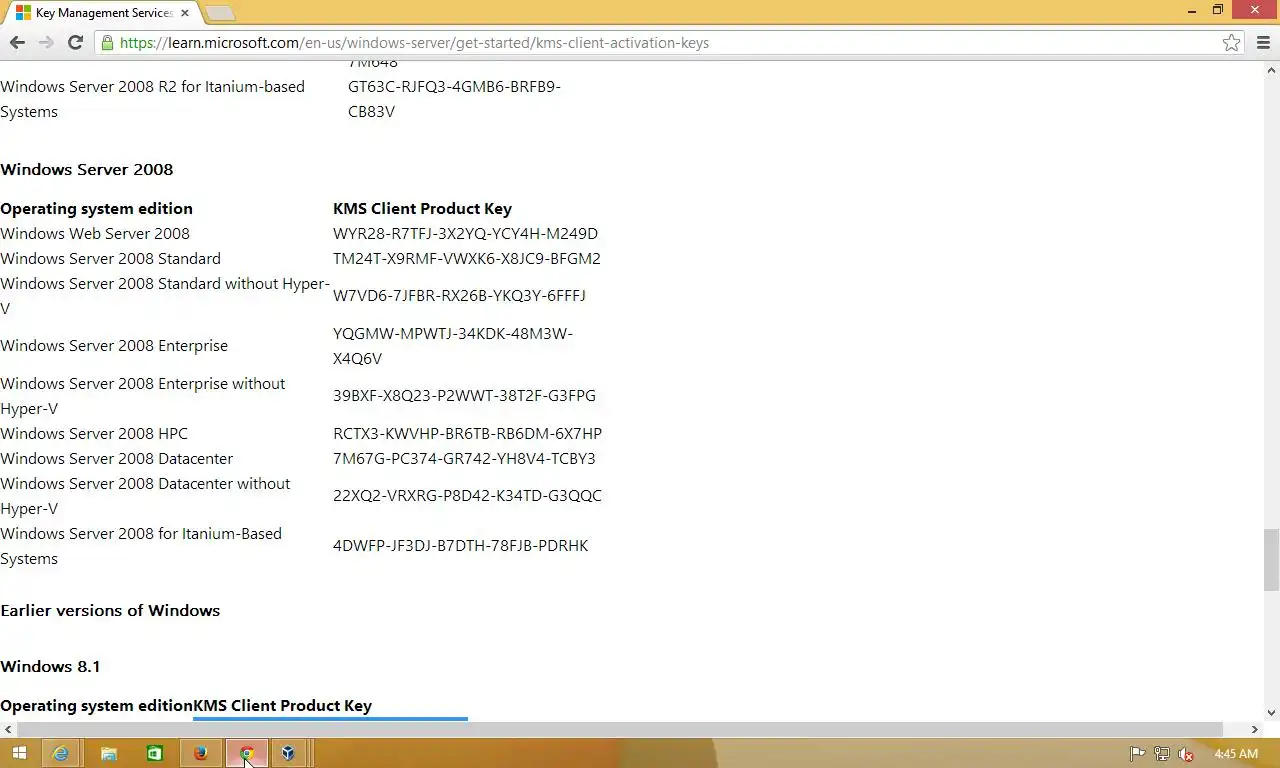View site security padlock info

click(x=107, y=43)
